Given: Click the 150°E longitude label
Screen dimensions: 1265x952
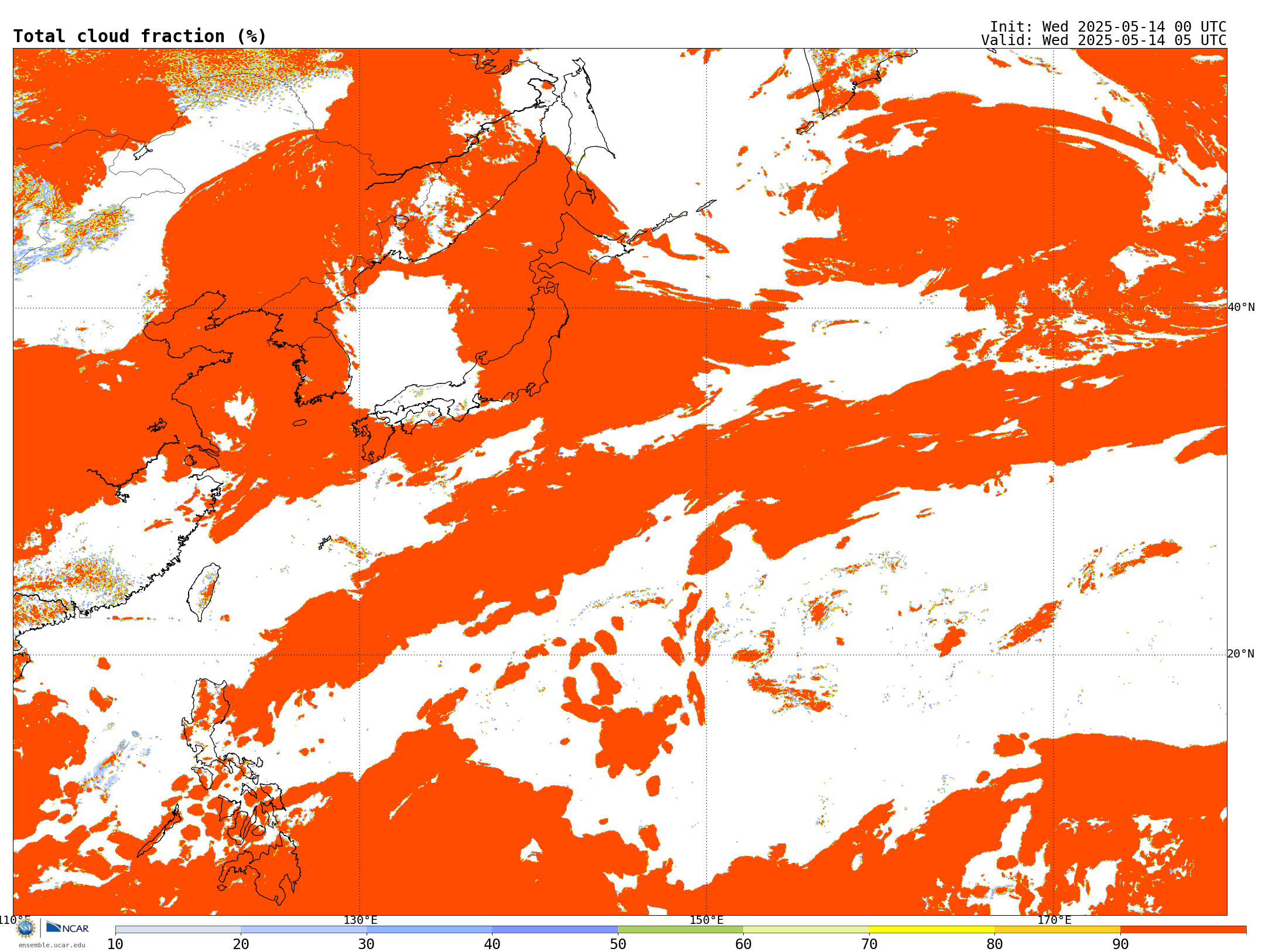Looking at the screenshot, I should (706, 920).
